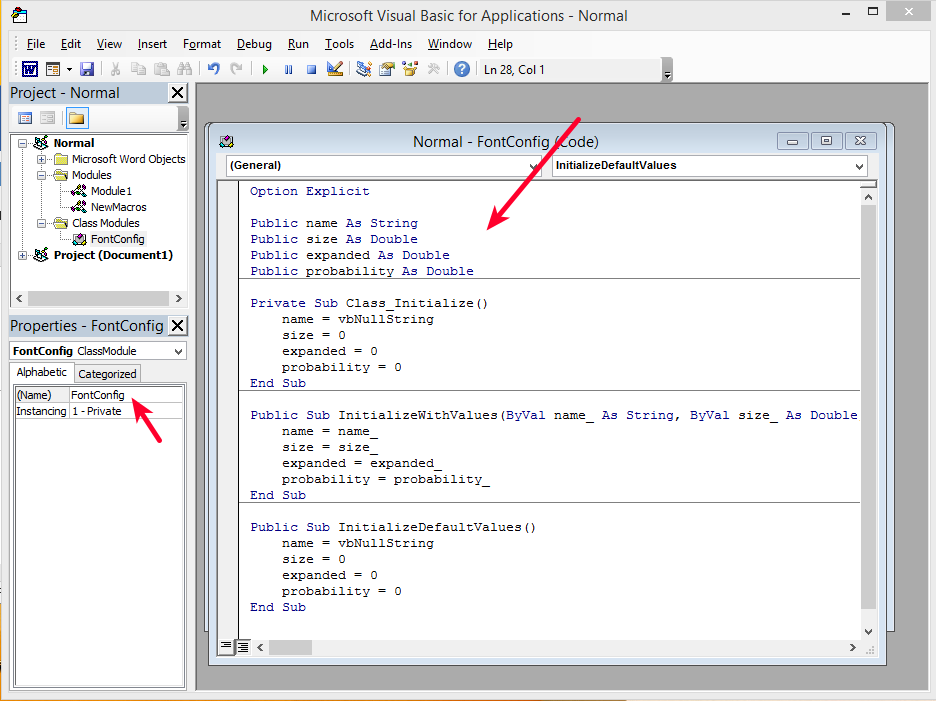Viewport: 936px width, 701px height.
Task: Click the Redo toolbar icon
Action: (x=236, y=69)
